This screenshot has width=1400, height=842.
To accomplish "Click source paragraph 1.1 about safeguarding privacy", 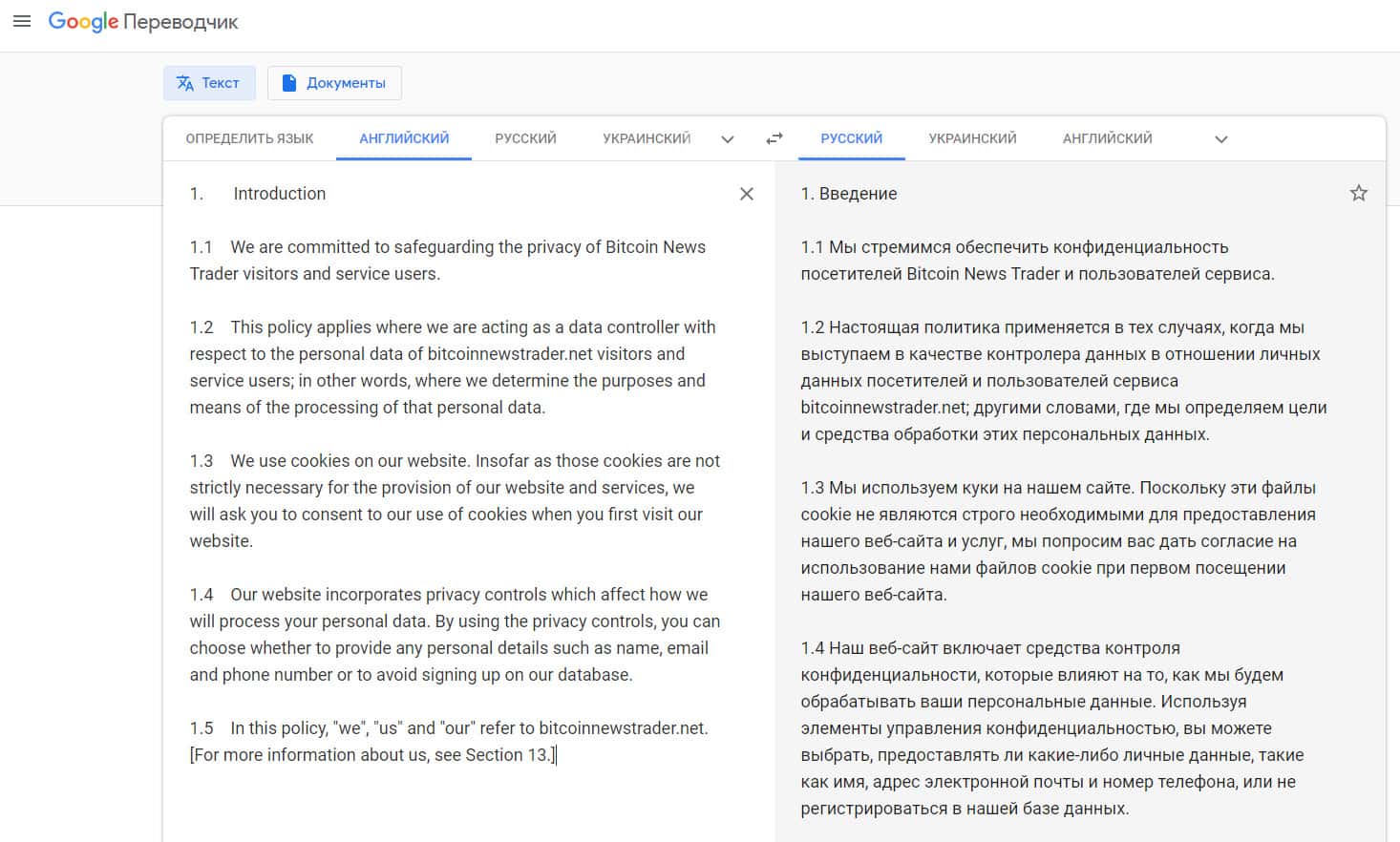I will pyautogui.click(x=448, y=261).
